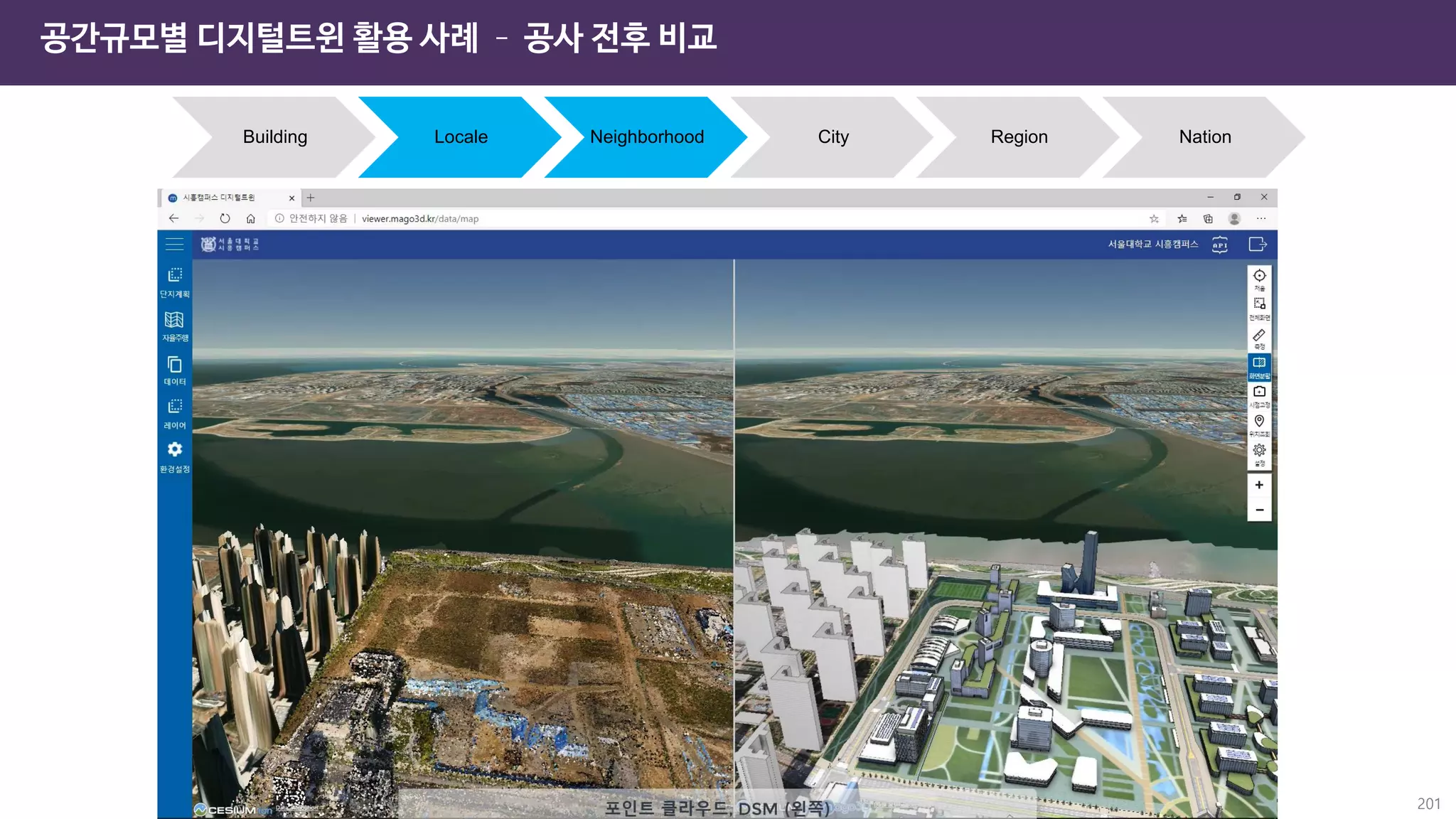Click the left point cloud map pane
The image size is (1456, 819).
tap(462, 538)
